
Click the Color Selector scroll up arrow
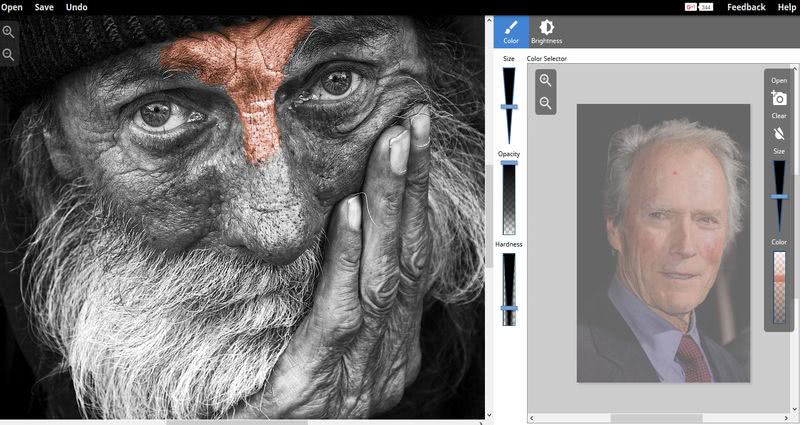pos(795,68)
